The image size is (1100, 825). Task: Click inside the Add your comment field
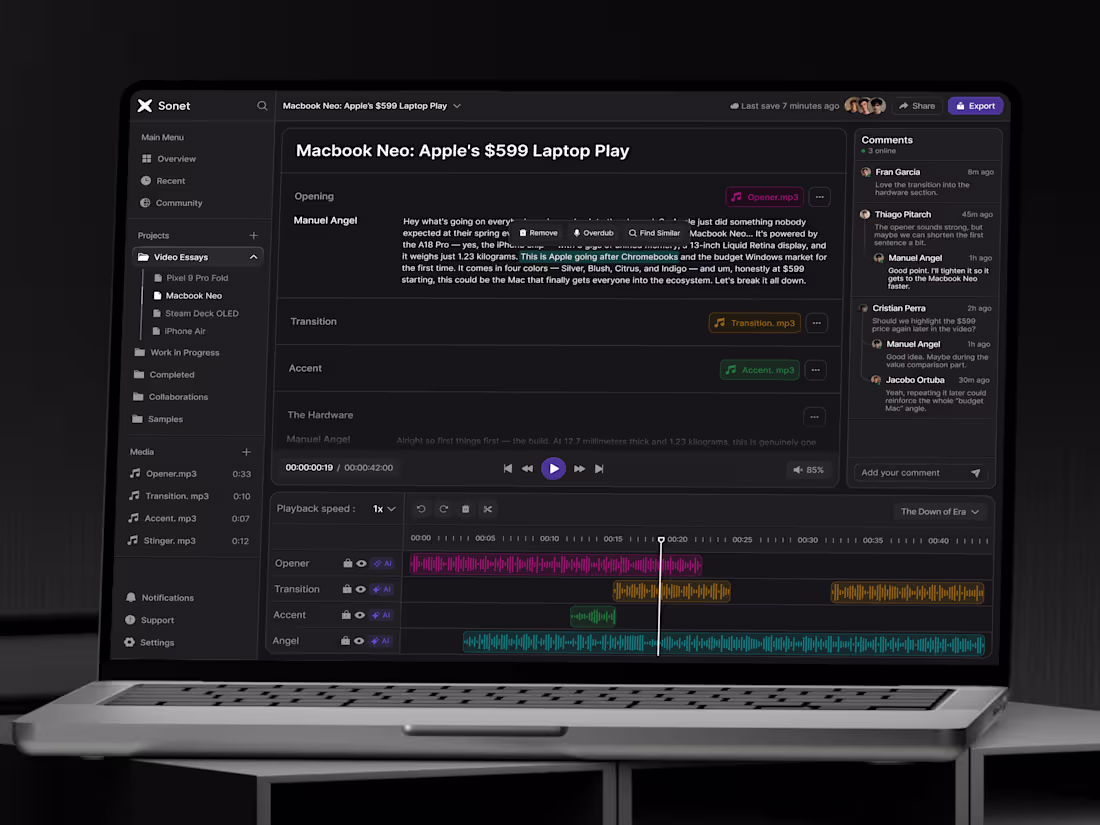905,472
